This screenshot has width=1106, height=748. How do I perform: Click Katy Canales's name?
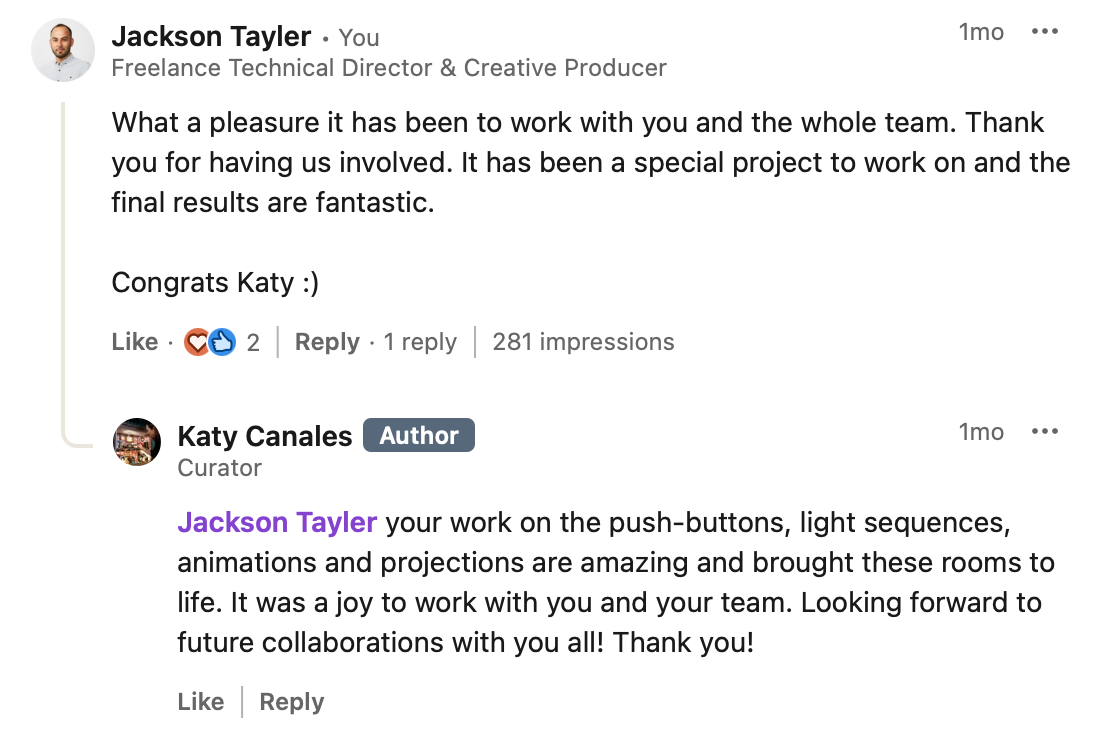click(x=265, y=436)
